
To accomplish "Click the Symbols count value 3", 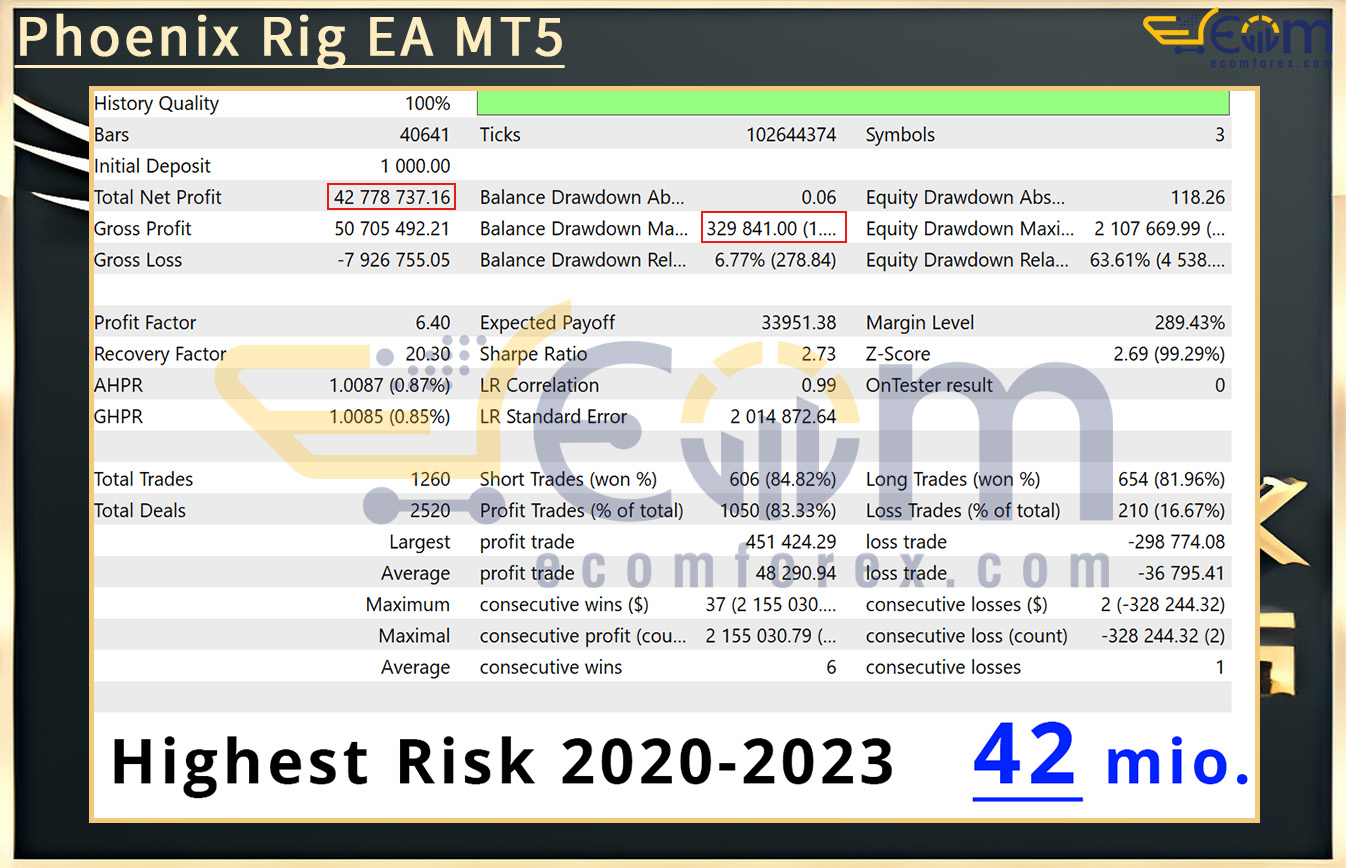I will point(1218,135).
